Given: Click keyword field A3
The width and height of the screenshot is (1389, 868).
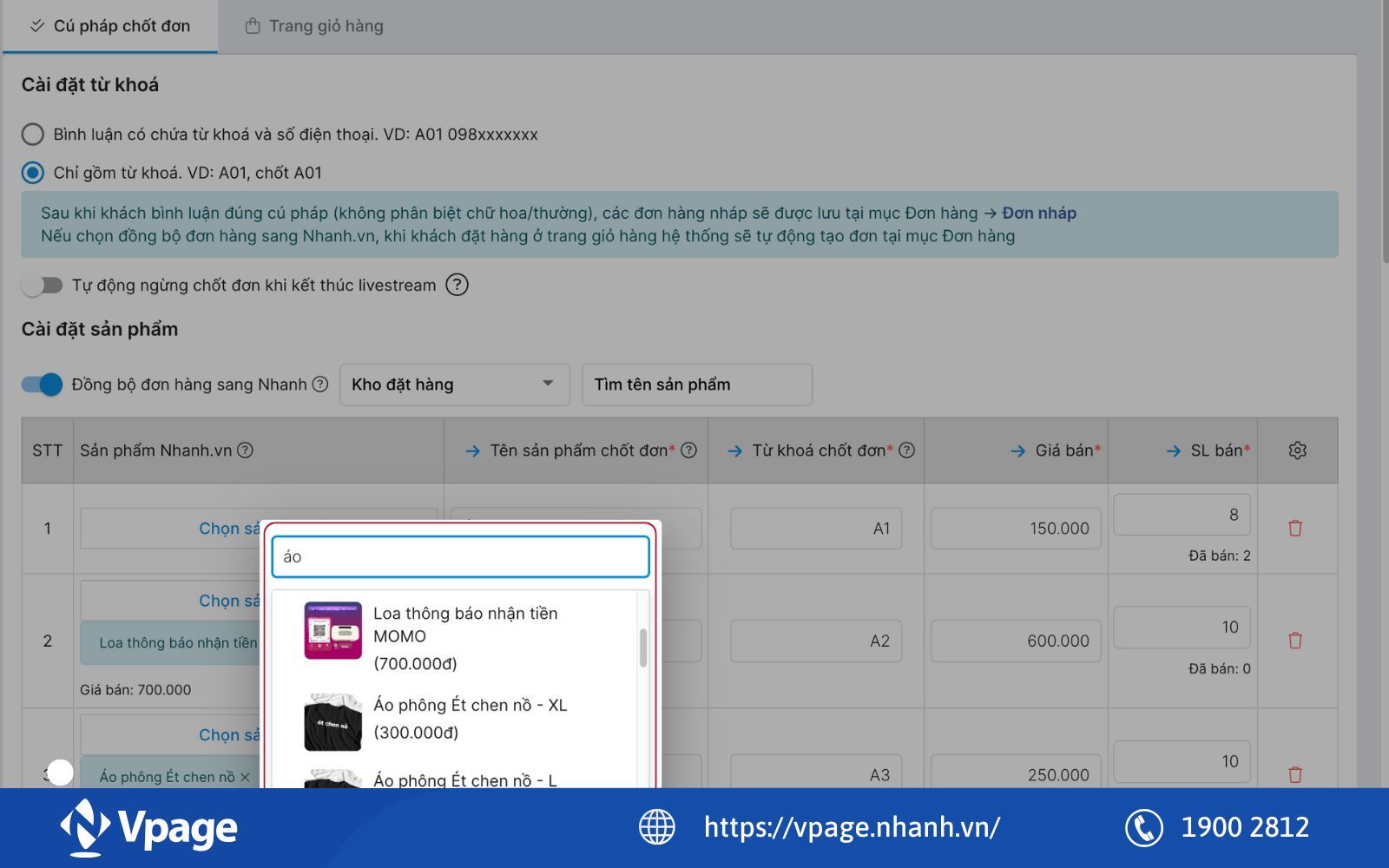Looking at the screenshot, I should (816, 772).
